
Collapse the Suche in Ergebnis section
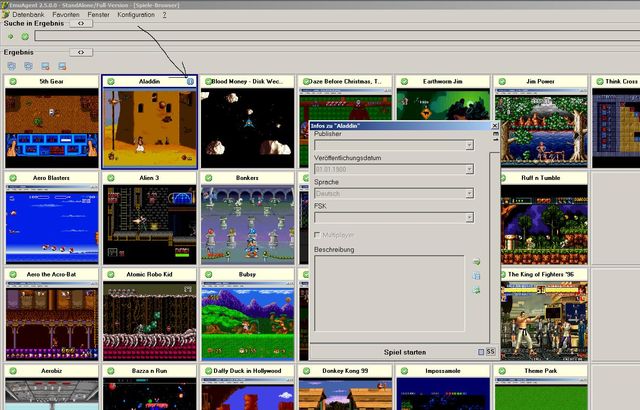[x=81, y=24]
